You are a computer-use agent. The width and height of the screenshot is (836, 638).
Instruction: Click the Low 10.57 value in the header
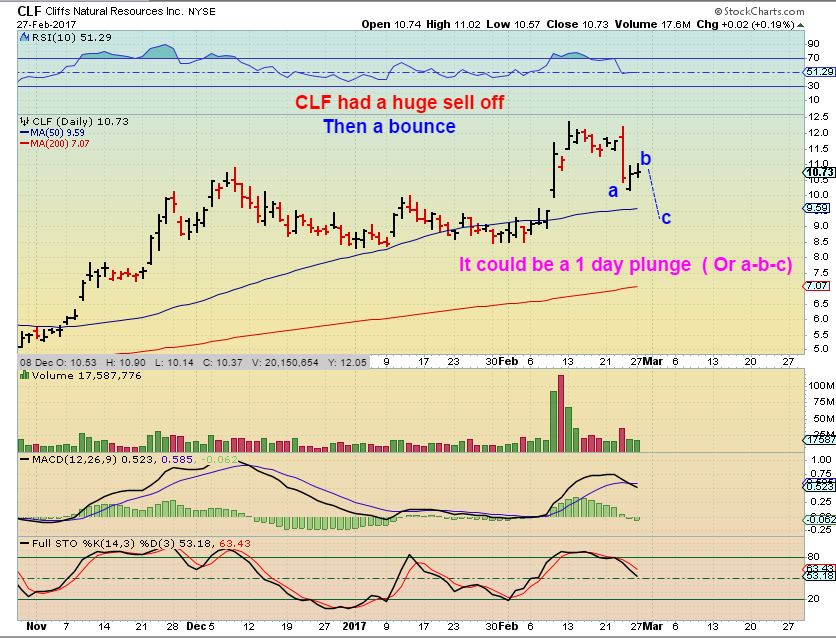[513, 25]
